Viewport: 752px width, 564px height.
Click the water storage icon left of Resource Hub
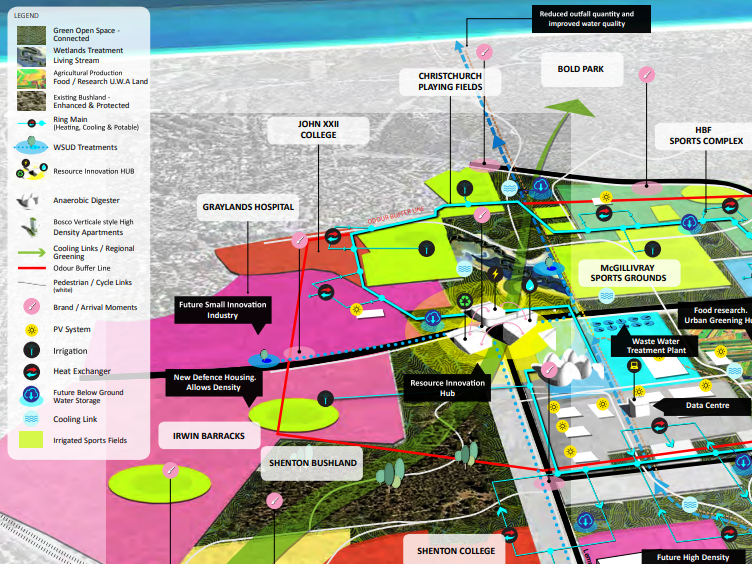click(x=433, y=319)
